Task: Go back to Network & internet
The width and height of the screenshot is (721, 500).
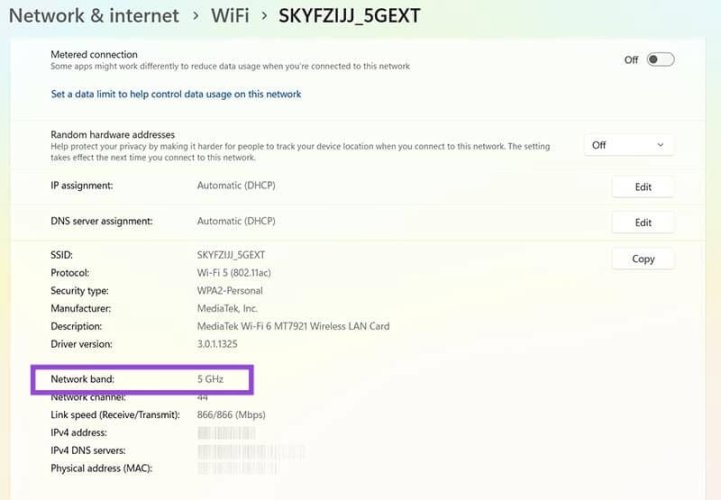Action: pyautogui.click(x=94, y=16)
